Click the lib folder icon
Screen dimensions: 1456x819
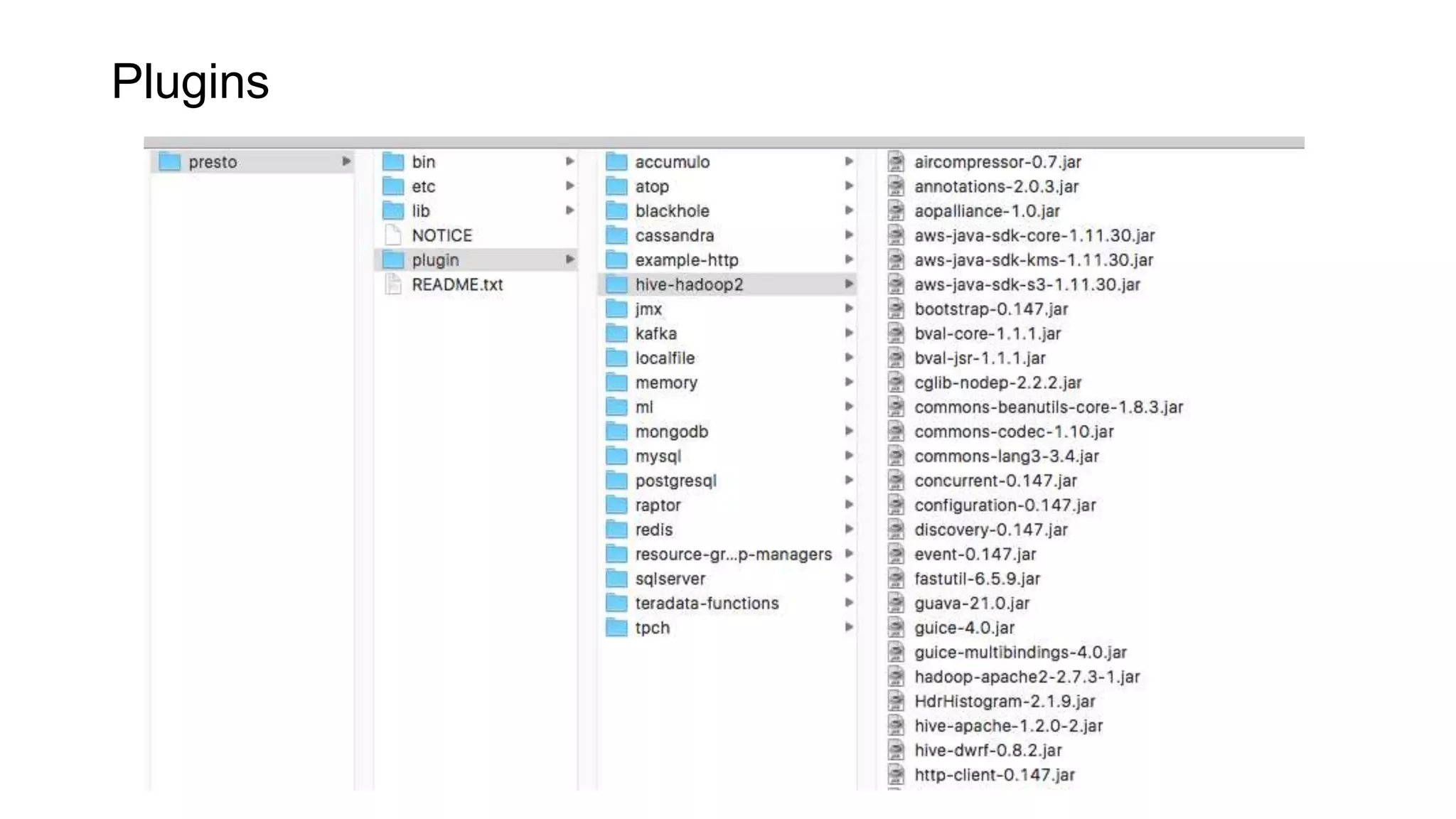(x=393, y=211)
